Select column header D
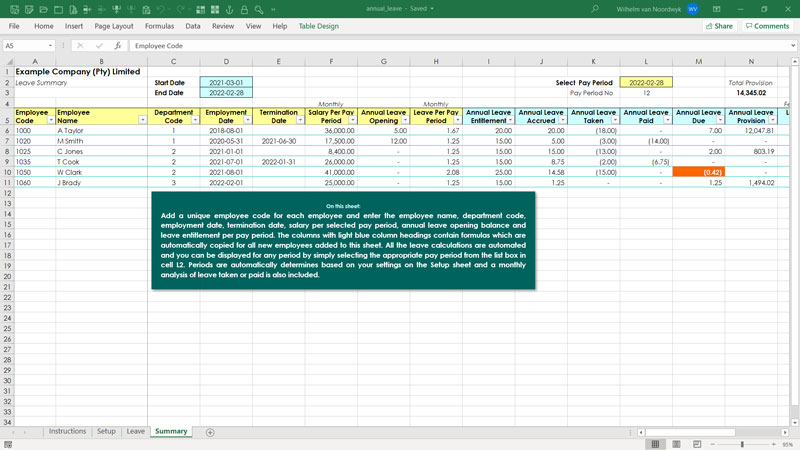Screen dimensions: 800x450 tap(226, 61)
